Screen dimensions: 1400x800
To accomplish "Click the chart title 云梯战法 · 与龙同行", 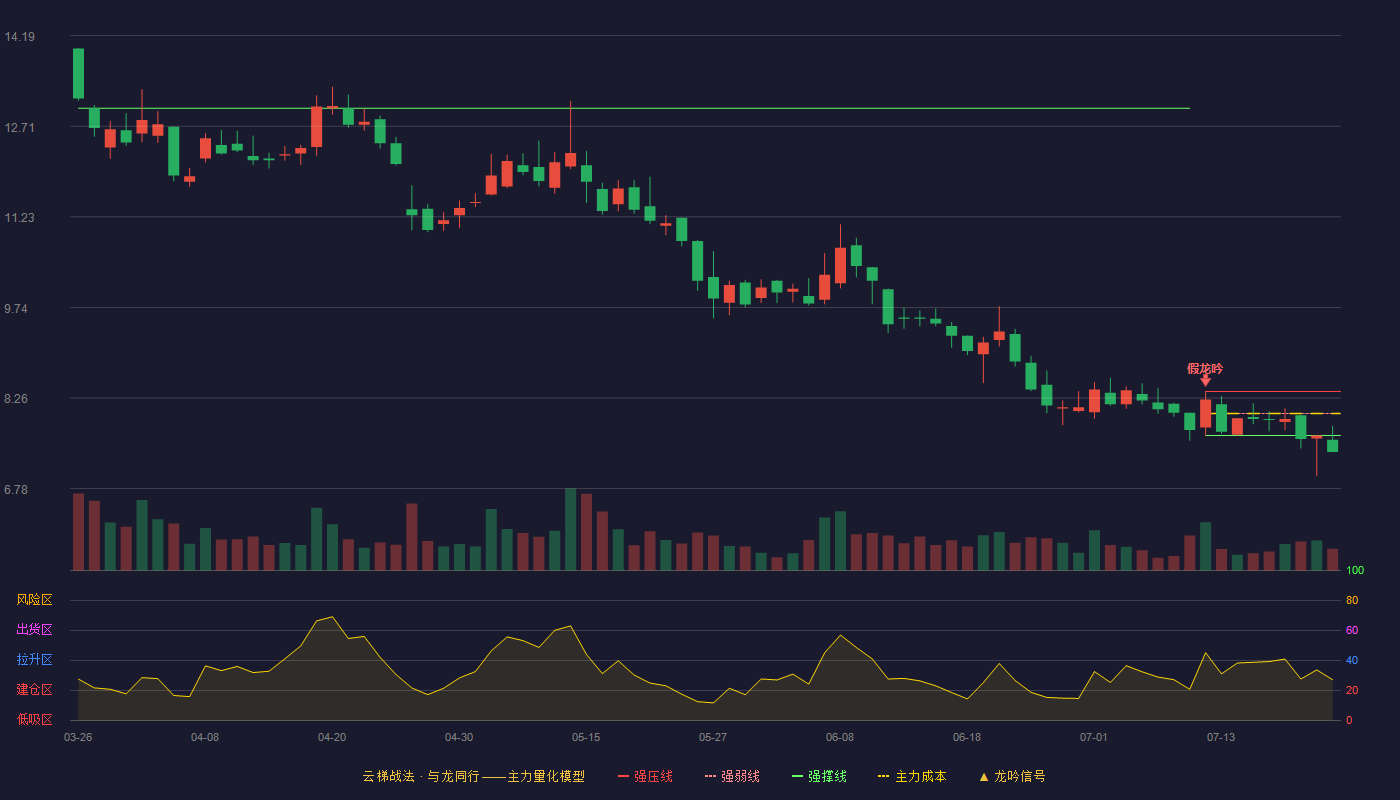I will click(x=420, y=776).
